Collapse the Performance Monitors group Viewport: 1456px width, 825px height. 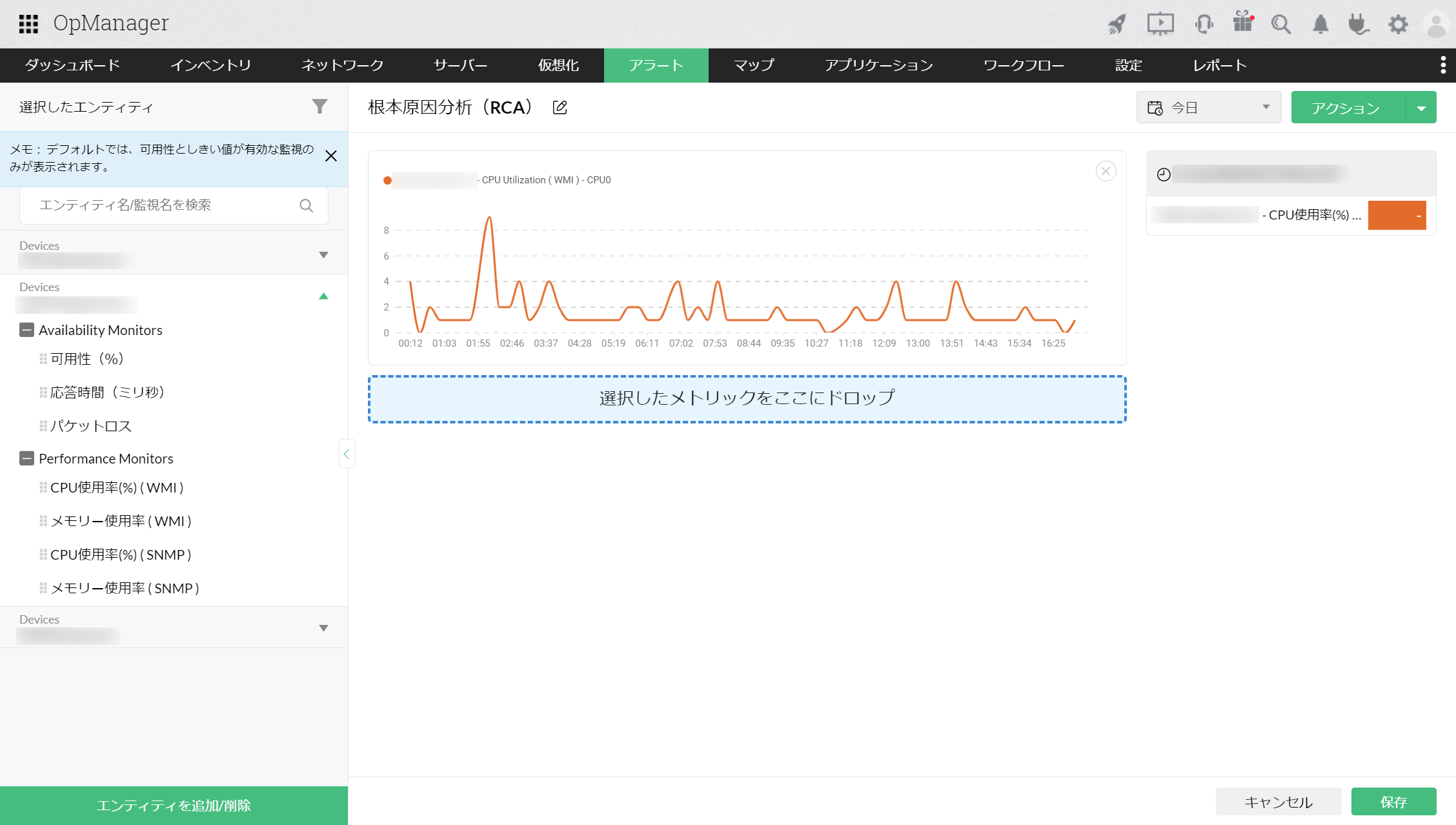click(26, 458)
